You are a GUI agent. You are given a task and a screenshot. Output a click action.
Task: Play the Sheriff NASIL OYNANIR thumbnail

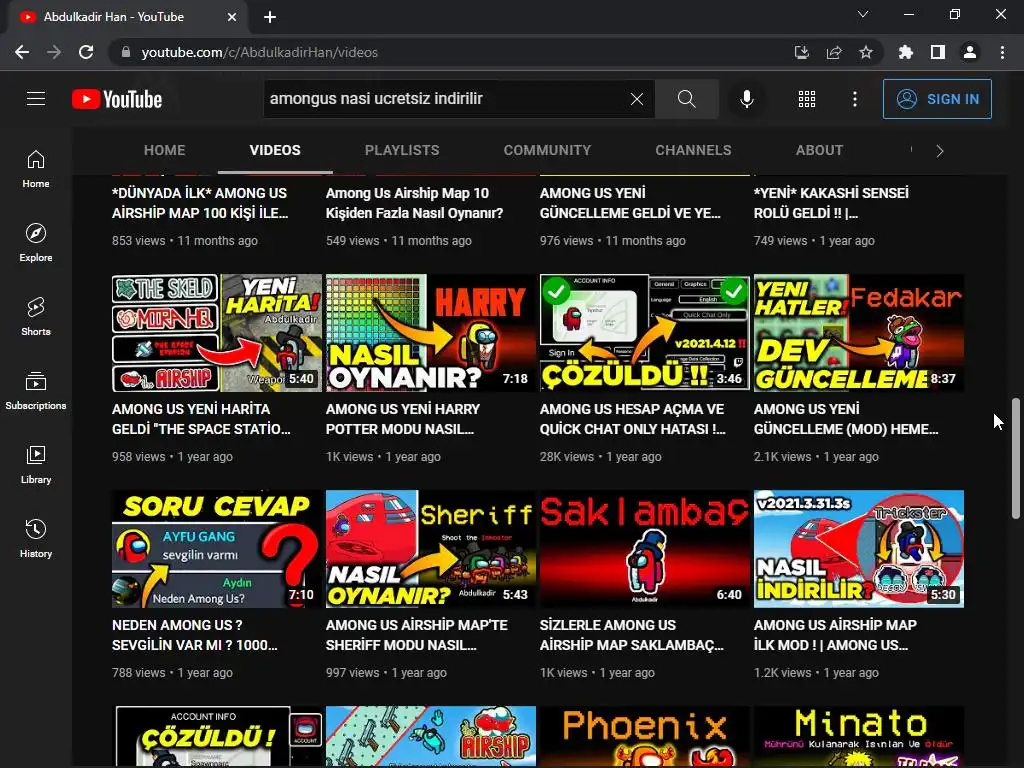[431, 549]
